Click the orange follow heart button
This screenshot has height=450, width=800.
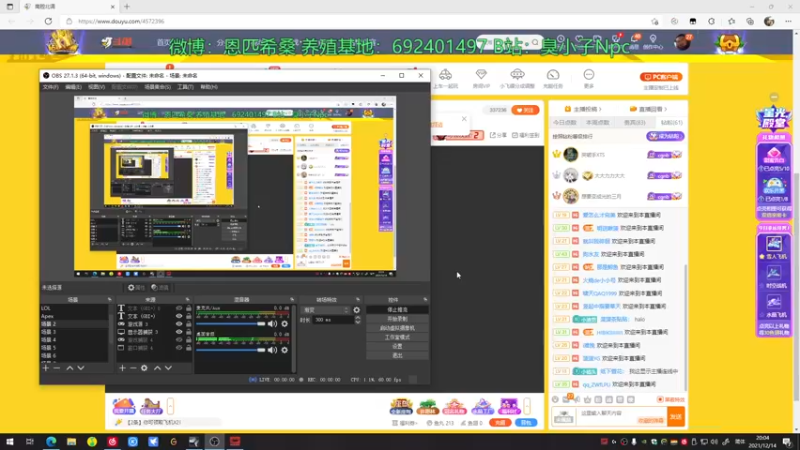click(526, 110)
